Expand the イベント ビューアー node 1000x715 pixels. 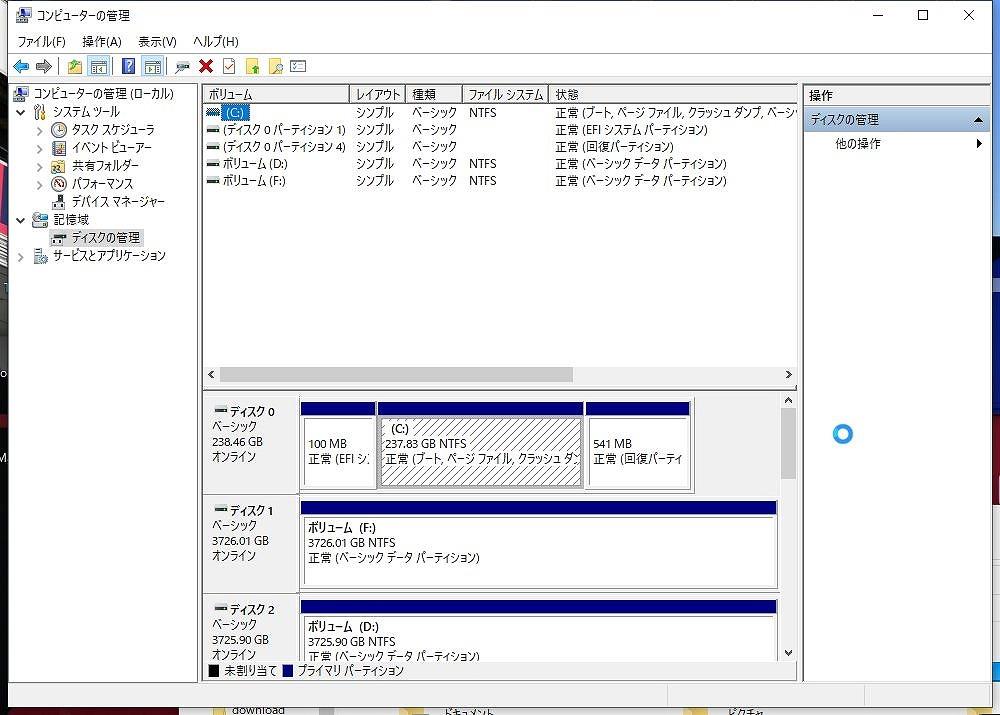click(40, 149)
